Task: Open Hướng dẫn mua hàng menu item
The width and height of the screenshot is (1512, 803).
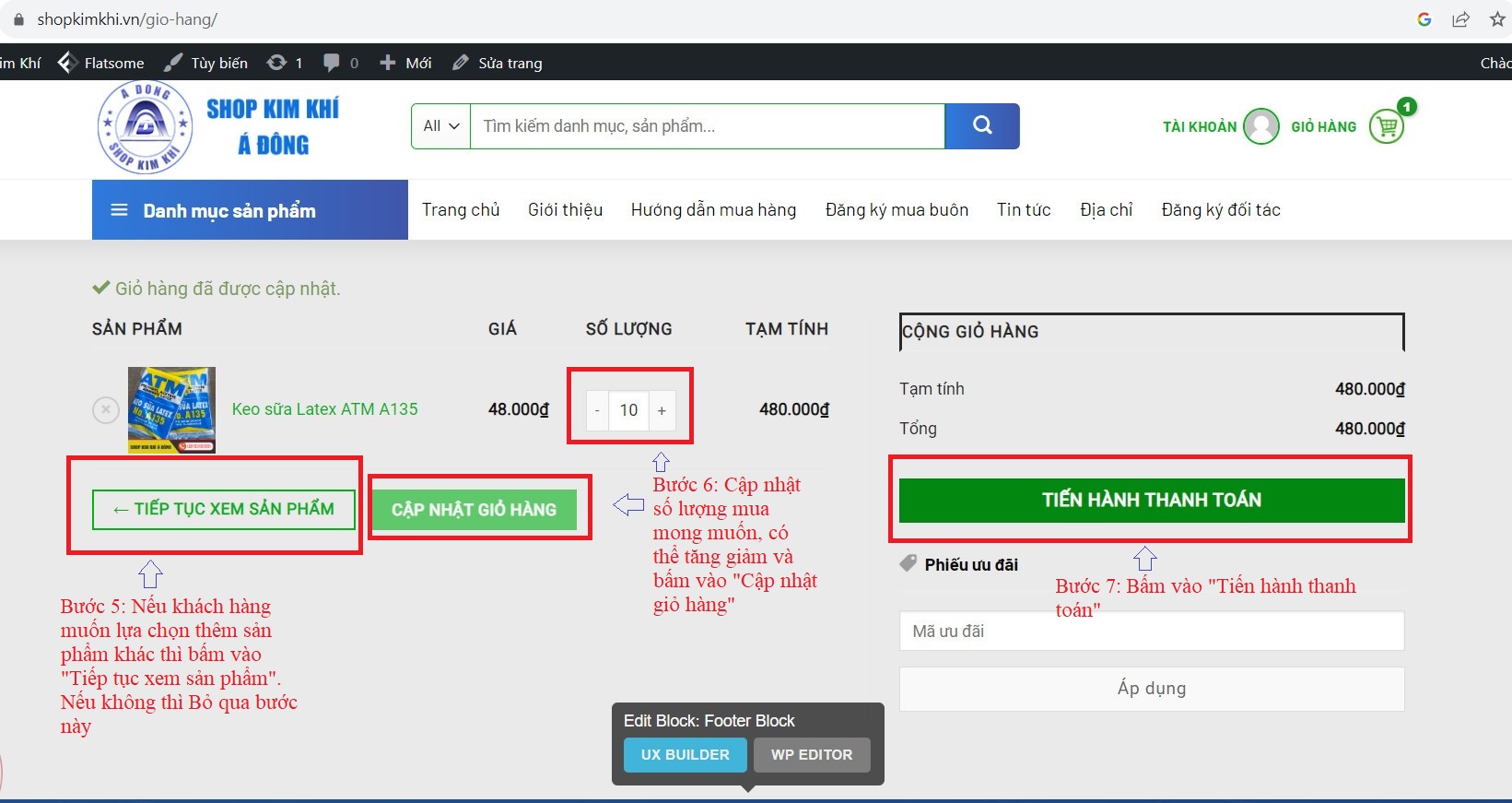Action: [x=713, y=210]
